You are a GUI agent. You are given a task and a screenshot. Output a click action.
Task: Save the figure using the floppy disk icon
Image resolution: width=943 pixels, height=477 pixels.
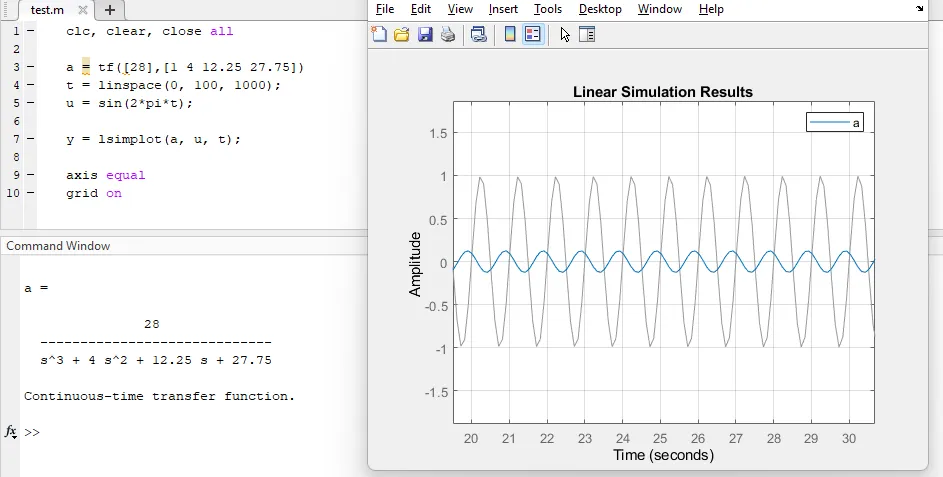click(425, 35)
